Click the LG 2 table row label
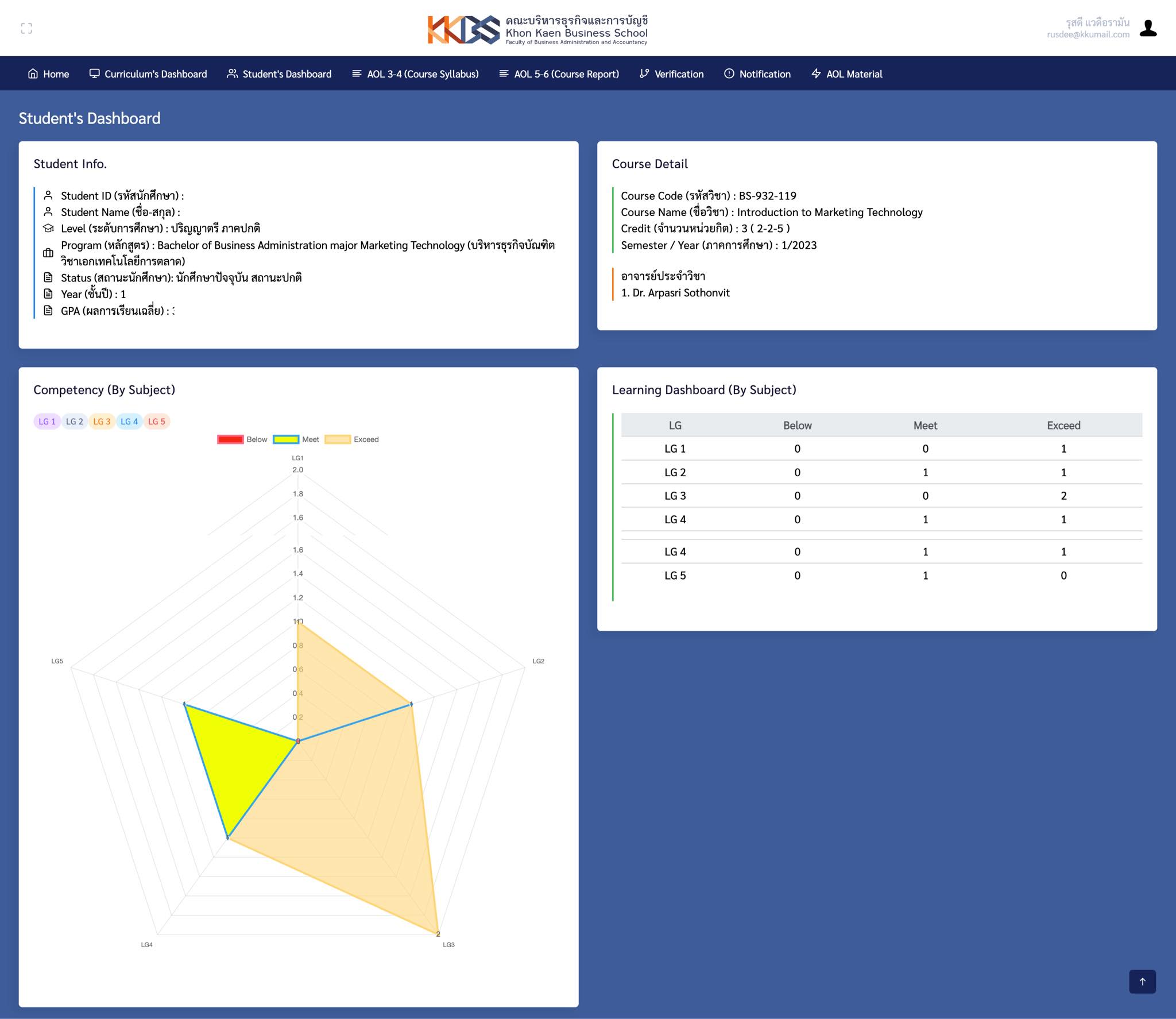The image size is (1176, 1019). [x=675, y=472]
